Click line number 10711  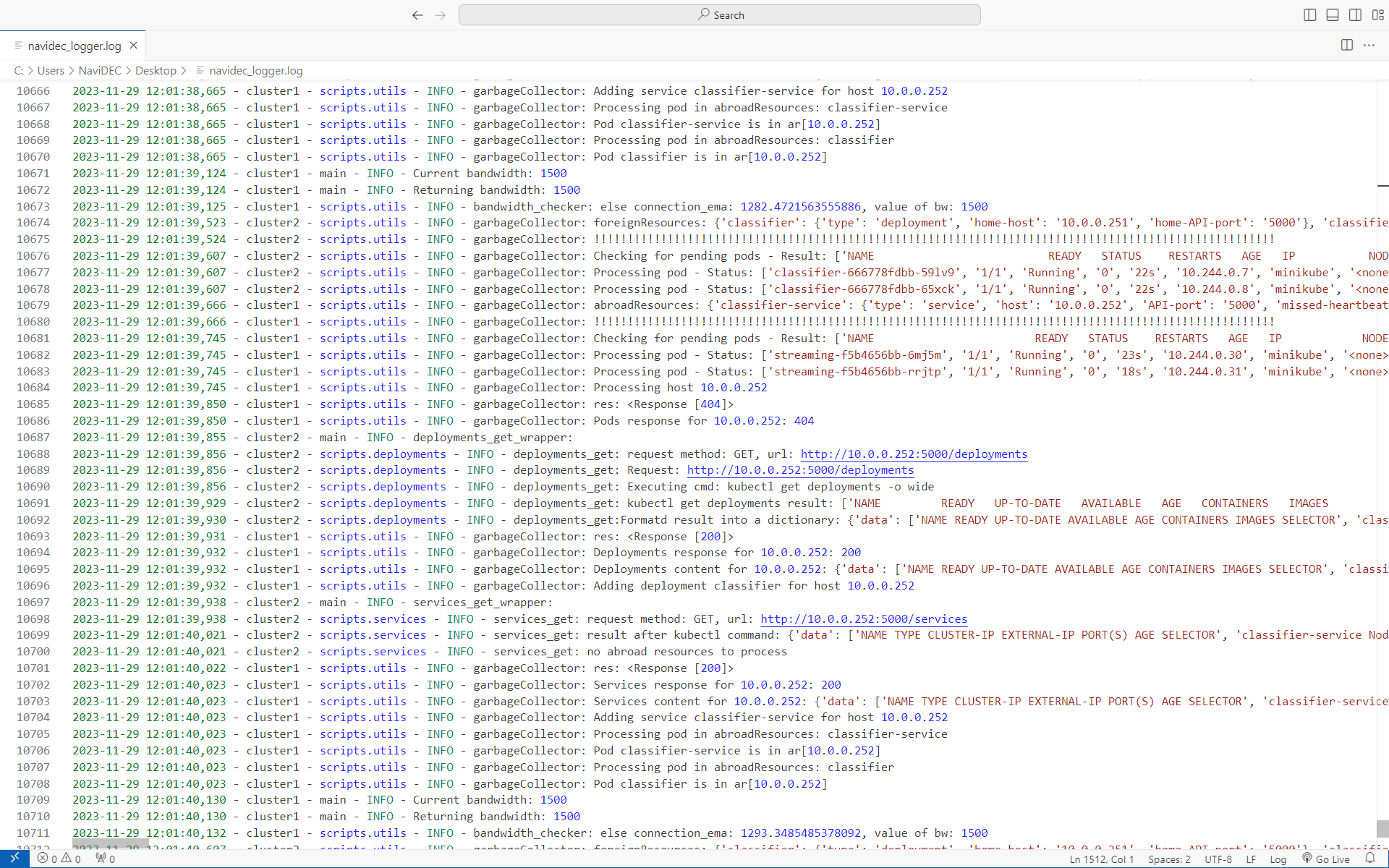pyautogui.click(x=33, y=833)
